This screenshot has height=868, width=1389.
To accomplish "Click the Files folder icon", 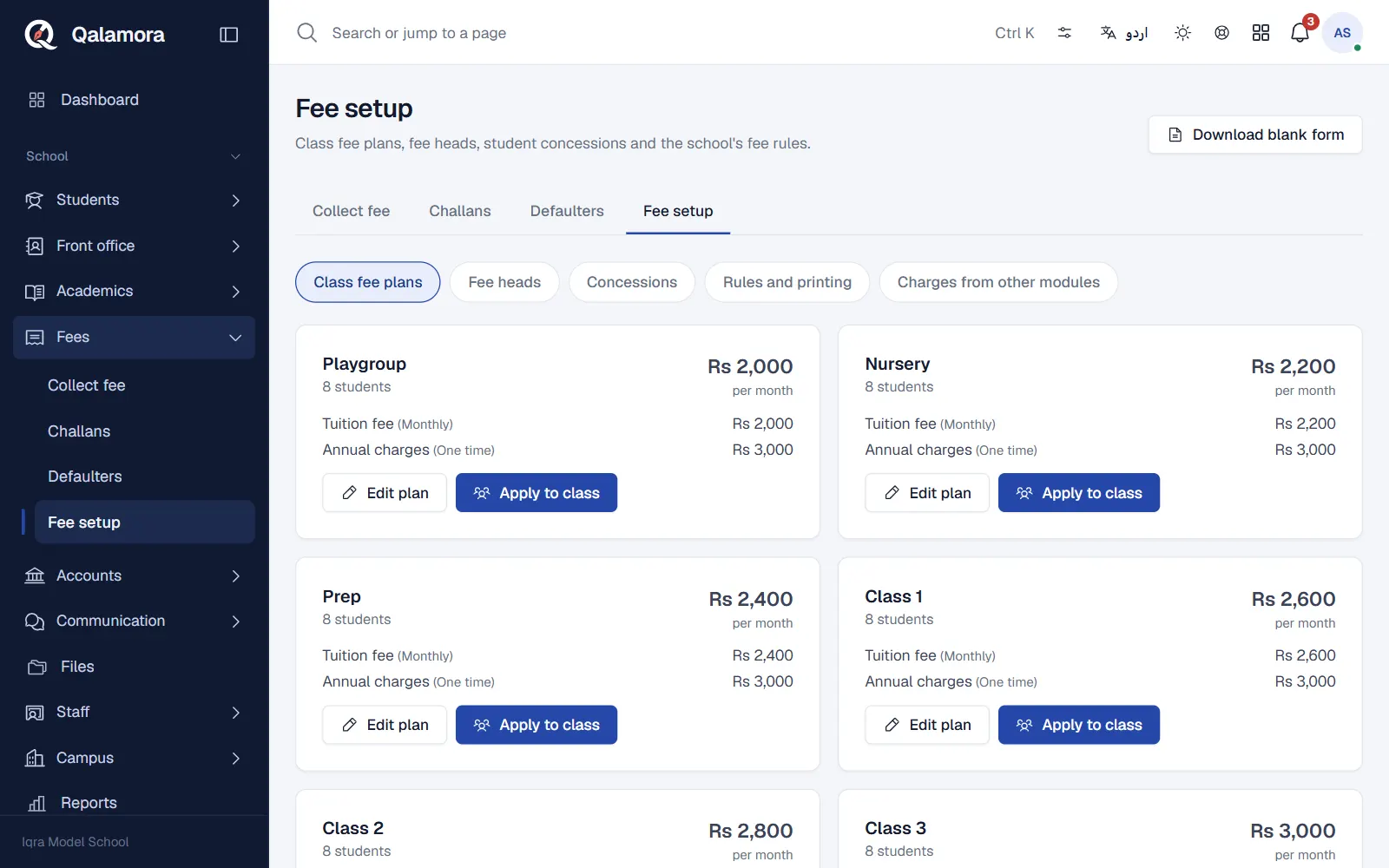I will click(36, 667).
